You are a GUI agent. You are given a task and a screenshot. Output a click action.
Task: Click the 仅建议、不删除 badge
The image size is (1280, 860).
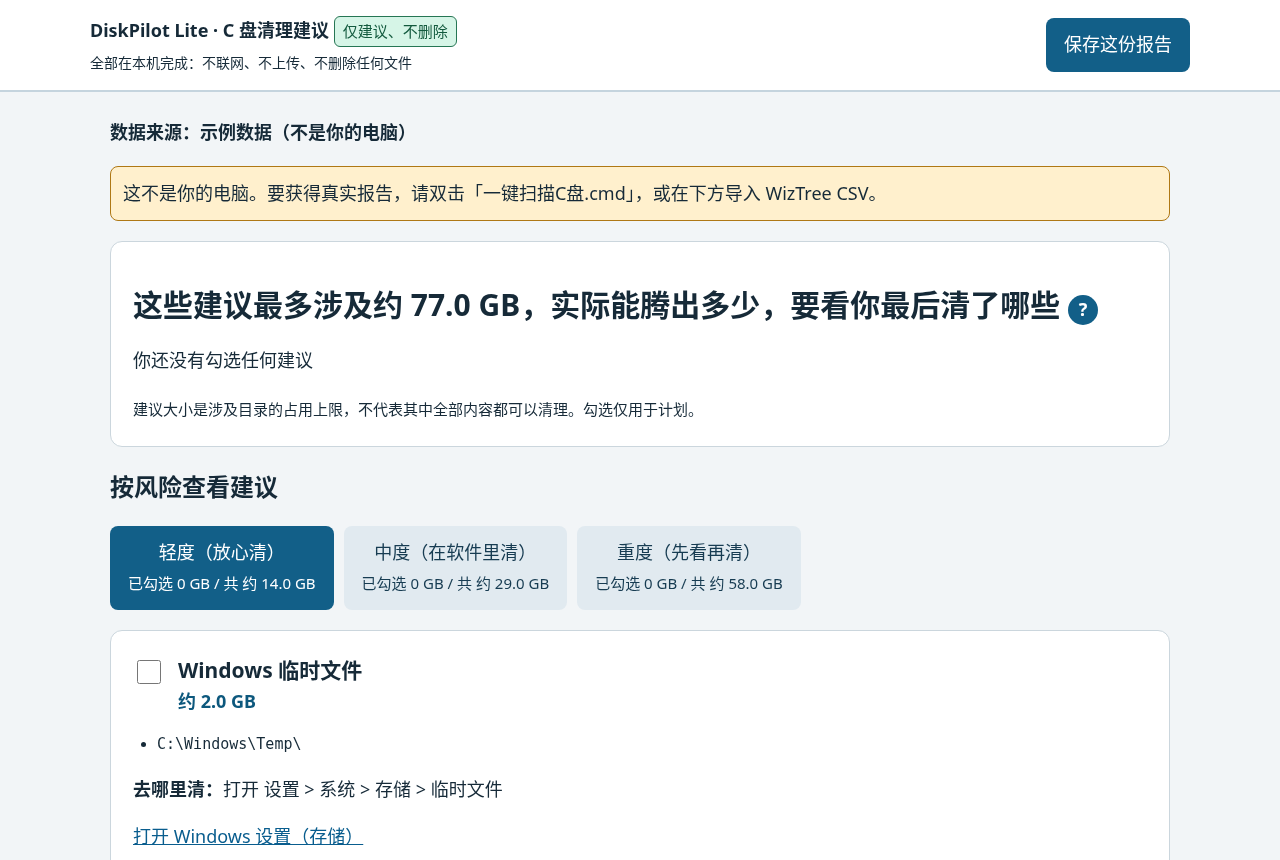coord(395,31)
